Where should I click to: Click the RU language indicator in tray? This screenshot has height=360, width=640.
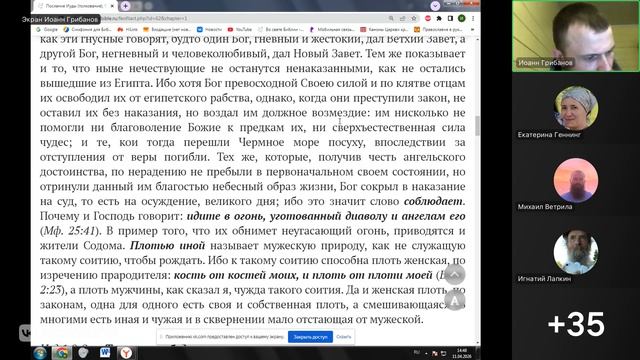coord(417,352)
